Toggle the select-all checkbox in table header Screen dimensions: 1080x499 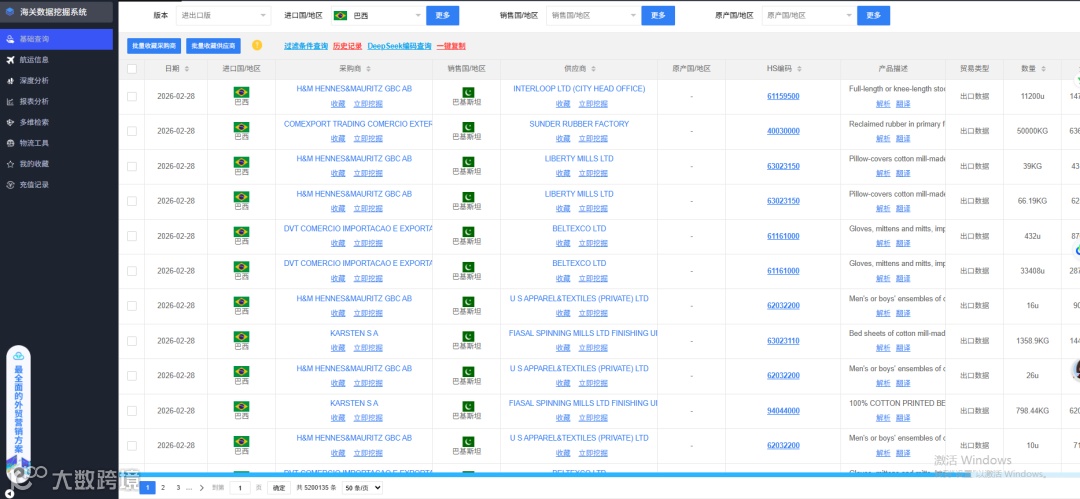coord(132,69)
